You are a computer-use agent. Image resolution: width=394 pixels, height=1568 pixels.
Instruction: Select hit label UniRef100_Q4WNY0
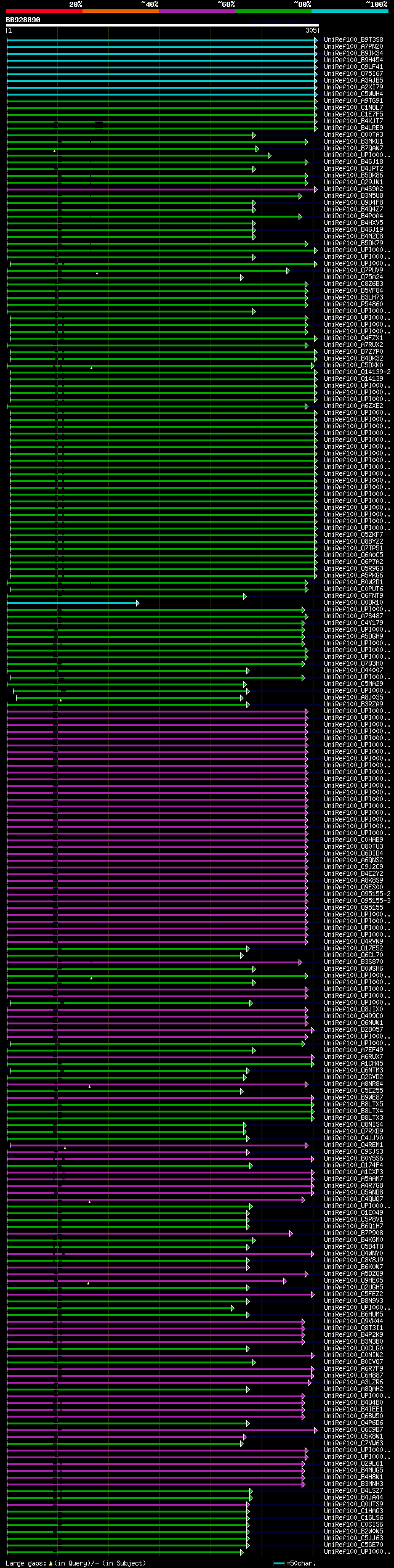coord(353,1254)
